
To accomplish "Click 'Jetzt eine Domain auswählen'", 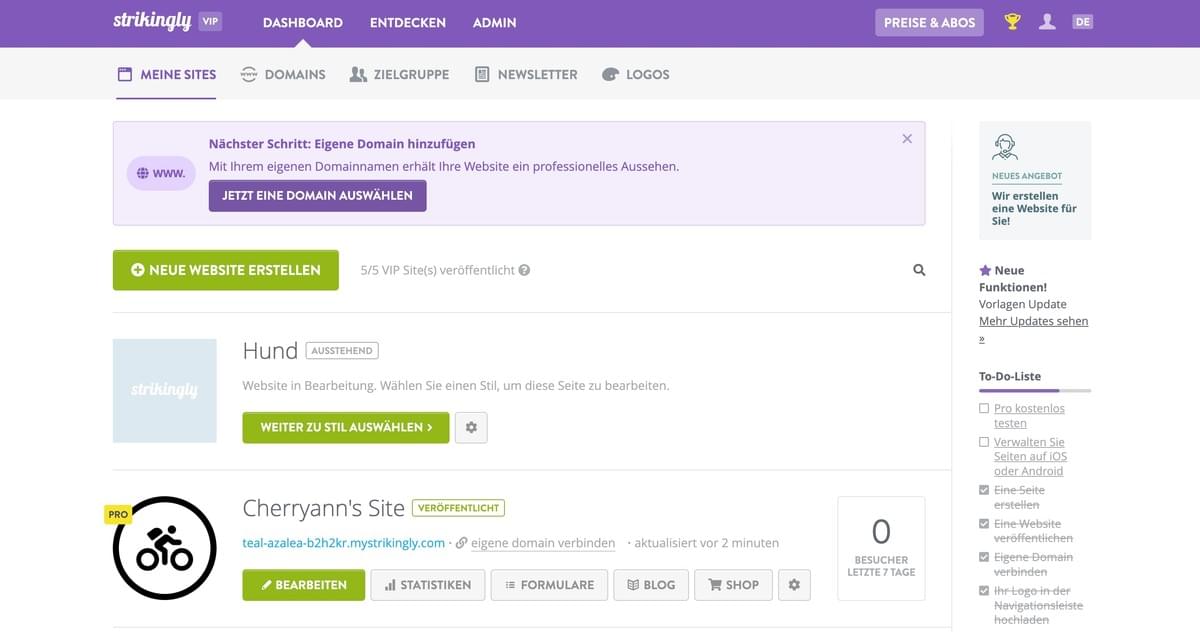I will (318, 196).
